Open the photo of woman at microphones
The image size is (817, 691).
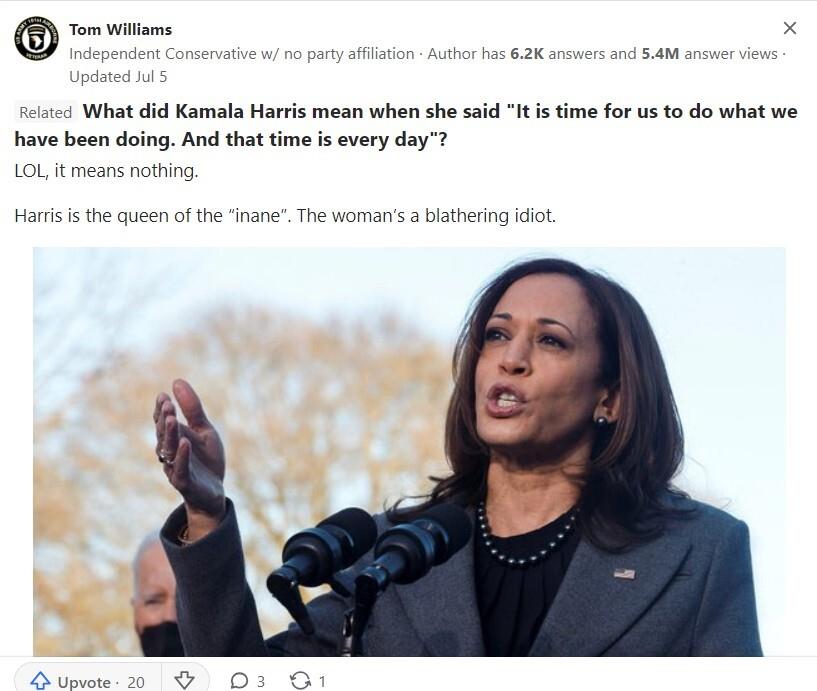point(409,451)
